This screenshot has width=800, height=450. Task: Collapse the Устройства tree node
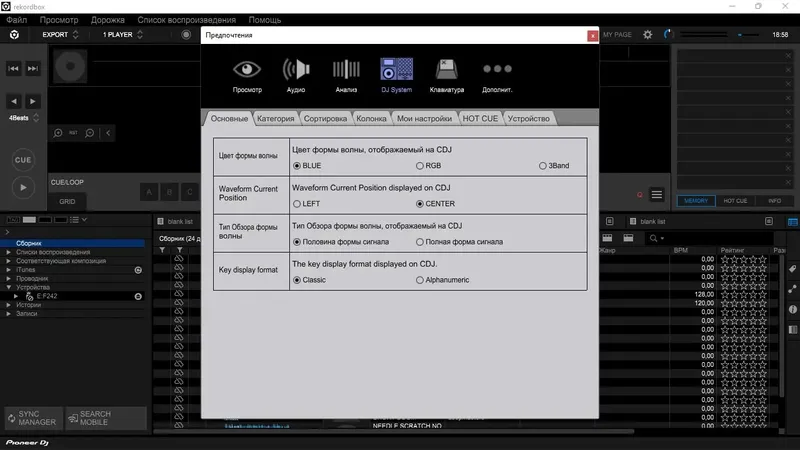tap(8, 287)
